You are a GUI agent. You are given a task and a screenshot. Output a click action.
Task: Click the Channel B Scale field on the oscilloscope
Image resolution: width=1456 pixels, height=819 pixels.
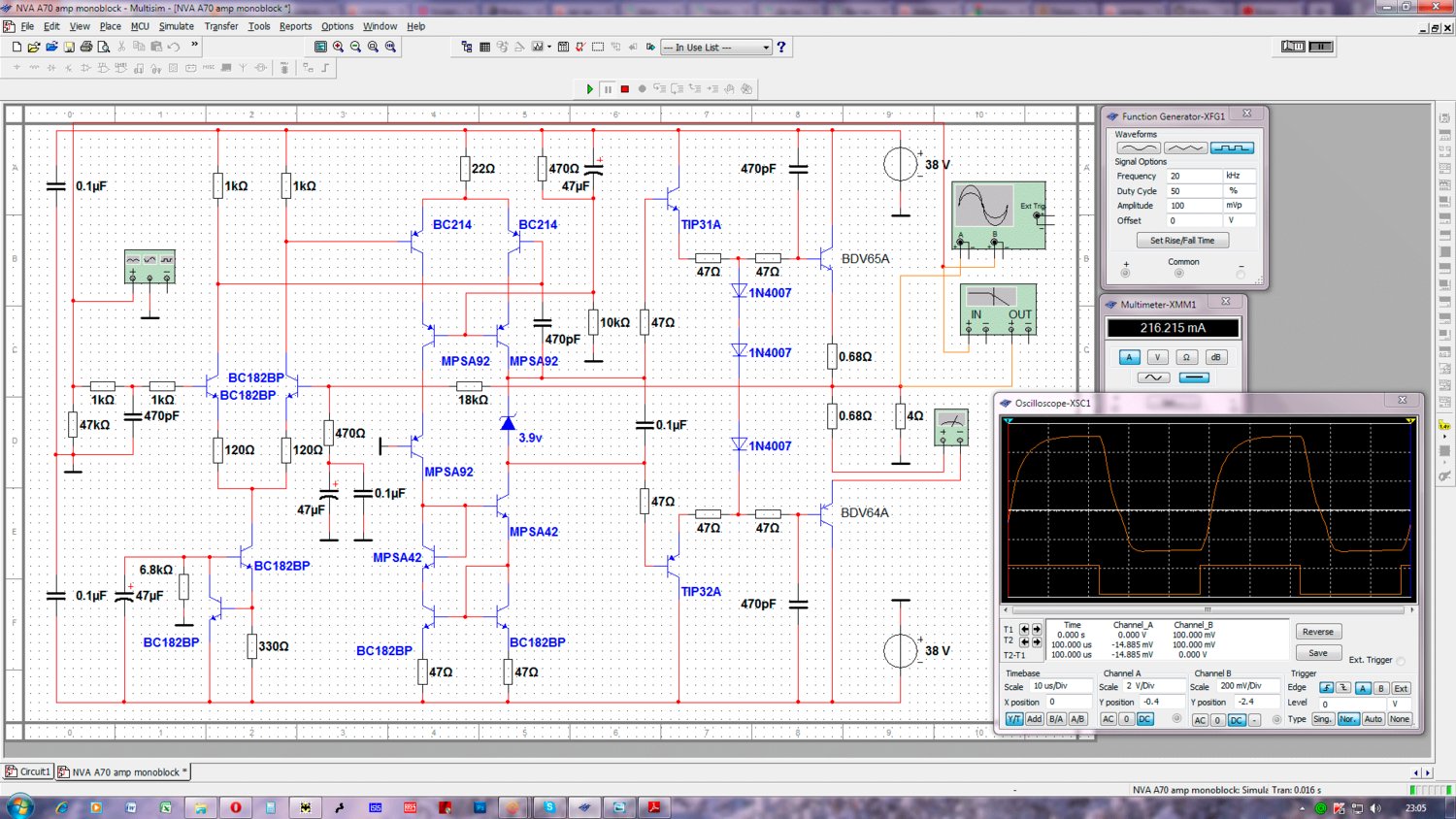[1246, 686]
